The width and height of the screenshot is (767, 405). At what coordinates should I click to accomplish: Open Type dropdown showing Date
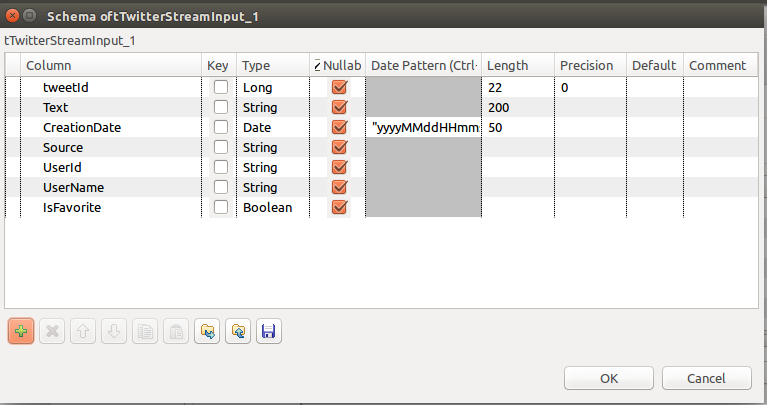pyautogui.click(x=273, y=128)
